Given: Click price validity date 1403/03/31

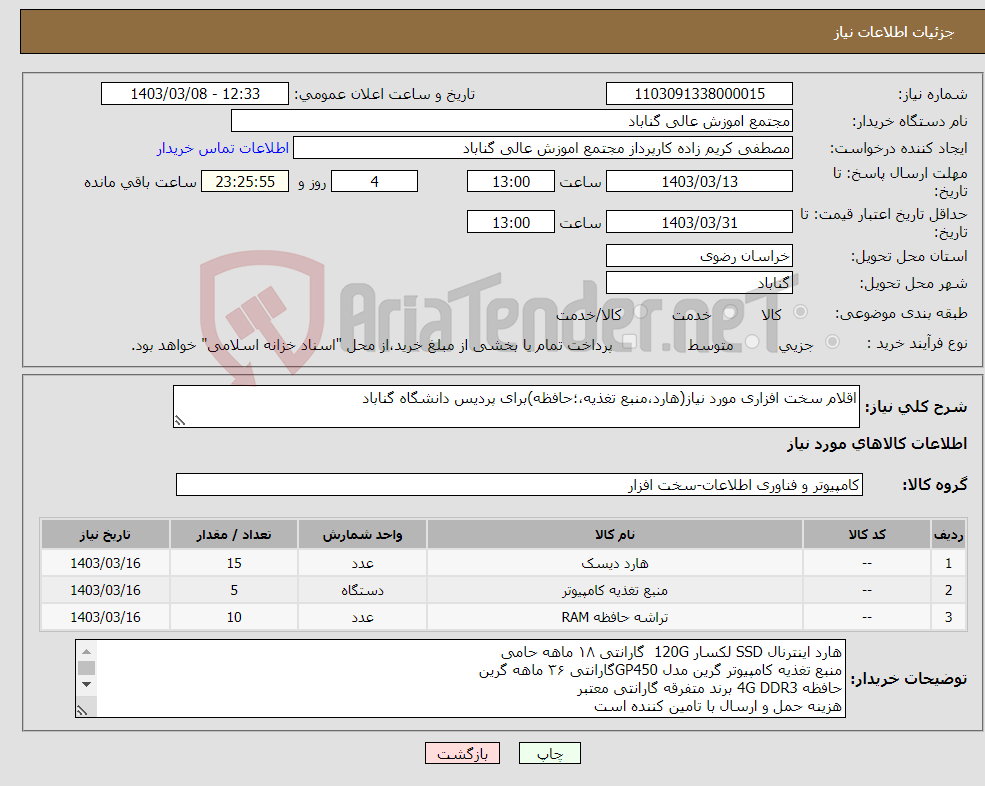Looking at the screenshot, I should click(699, 222).
